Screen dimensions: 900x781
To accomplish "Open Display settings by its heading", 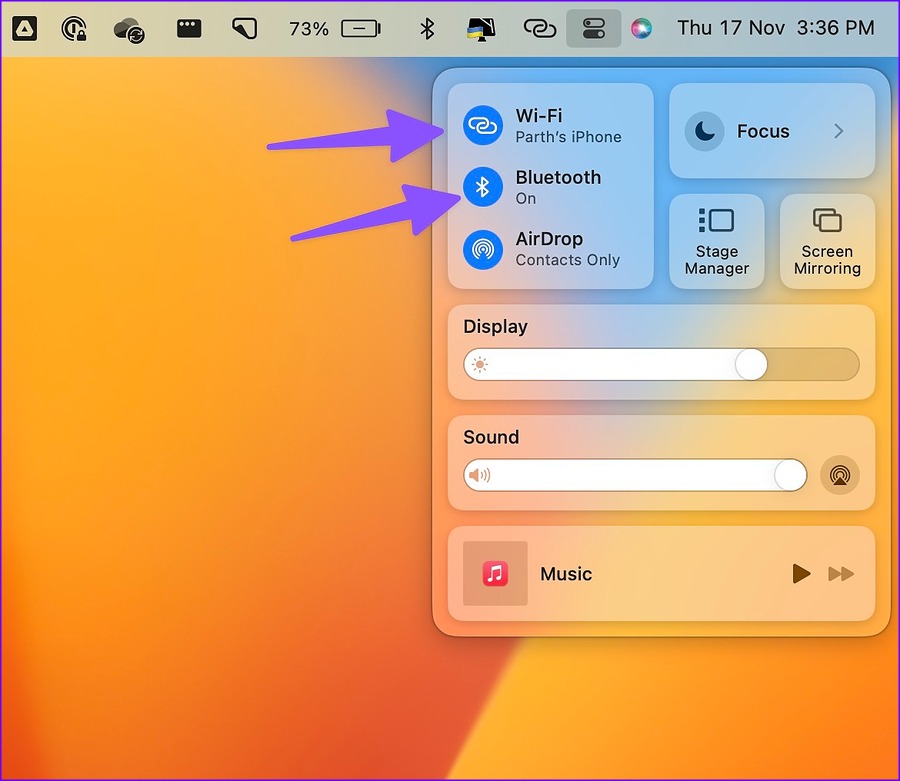I will tap(495, 327).
